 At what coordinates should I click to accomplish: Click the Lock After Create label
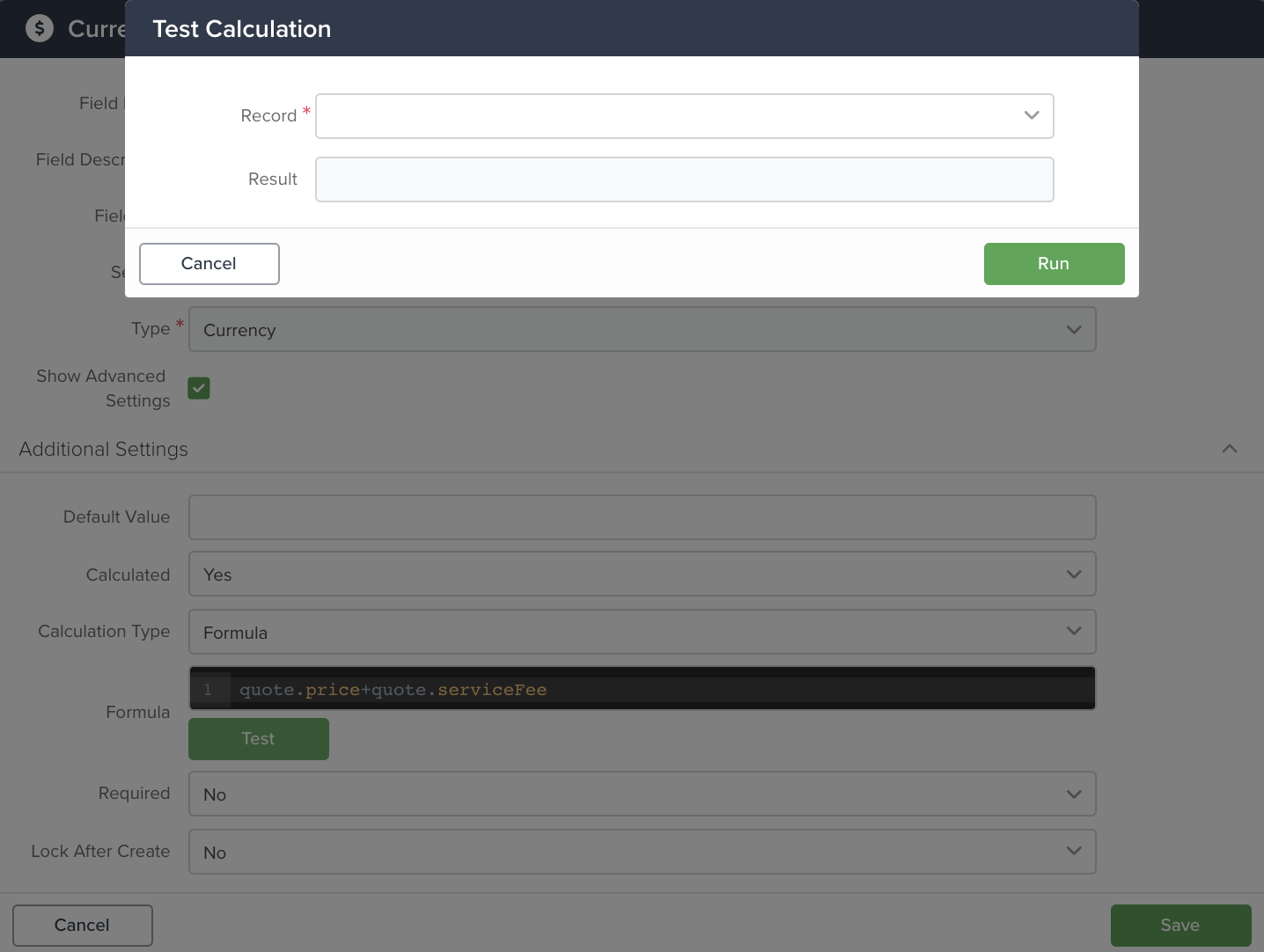click(x=100, y=851)
